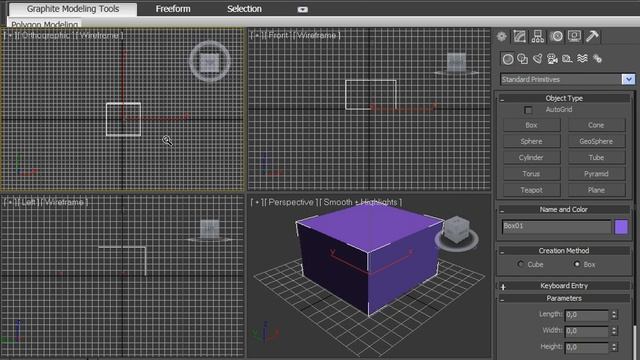Open Graphite Modeling Tools tab

[73, 9]
